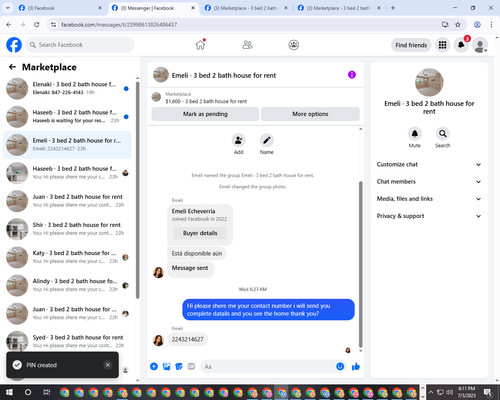The image size is (500, 400).
Task: Open the account profile avatar menu
Action: click(480, 45)
